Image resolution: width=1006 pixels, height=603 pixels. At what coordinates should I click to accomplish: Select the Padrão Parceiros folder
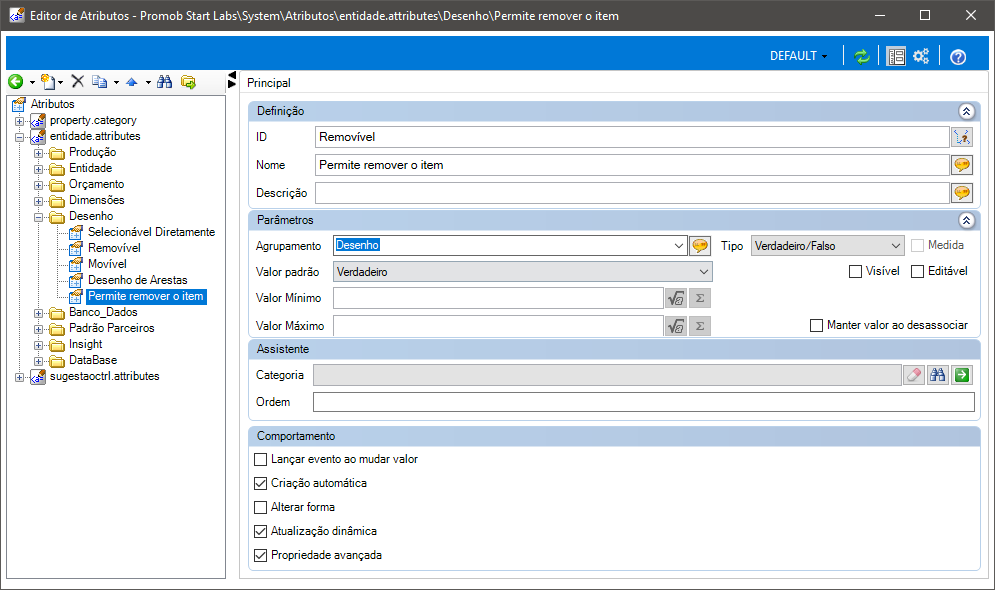pos(112,328)
